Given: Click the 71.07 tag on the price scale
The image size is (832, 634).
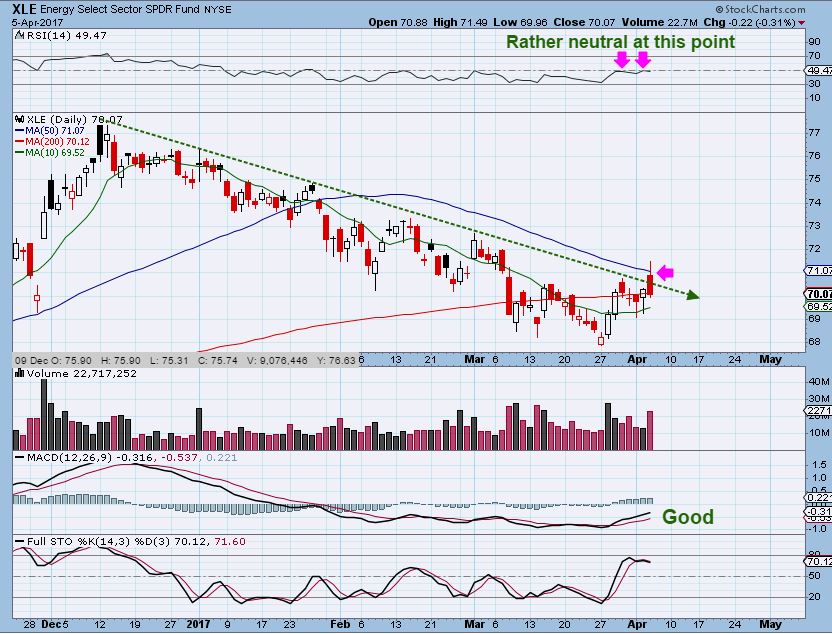Looking at the screenshot, I should [819, 271].
